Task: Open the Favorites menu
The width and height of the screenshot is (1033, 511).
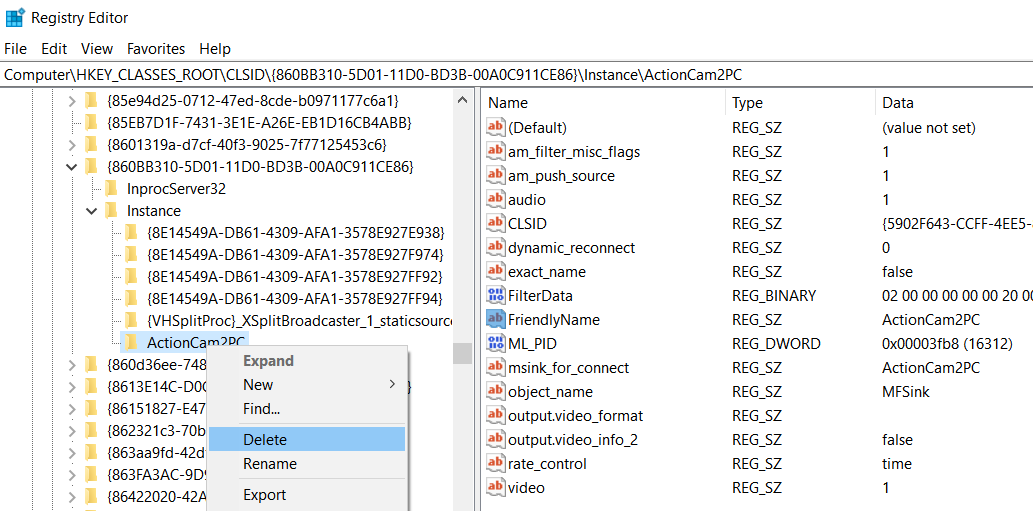Action: tap(156, 49)
